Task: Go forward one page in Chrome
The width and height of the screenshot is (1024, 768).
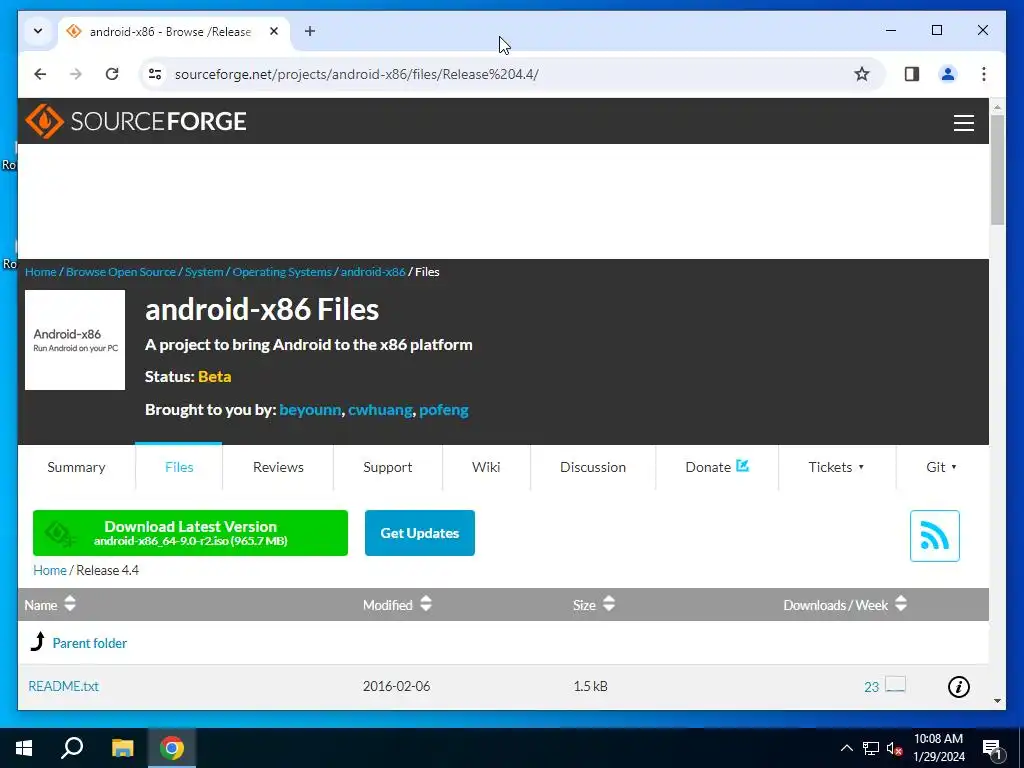Action: pyautogui.click(x=76, y=74)
